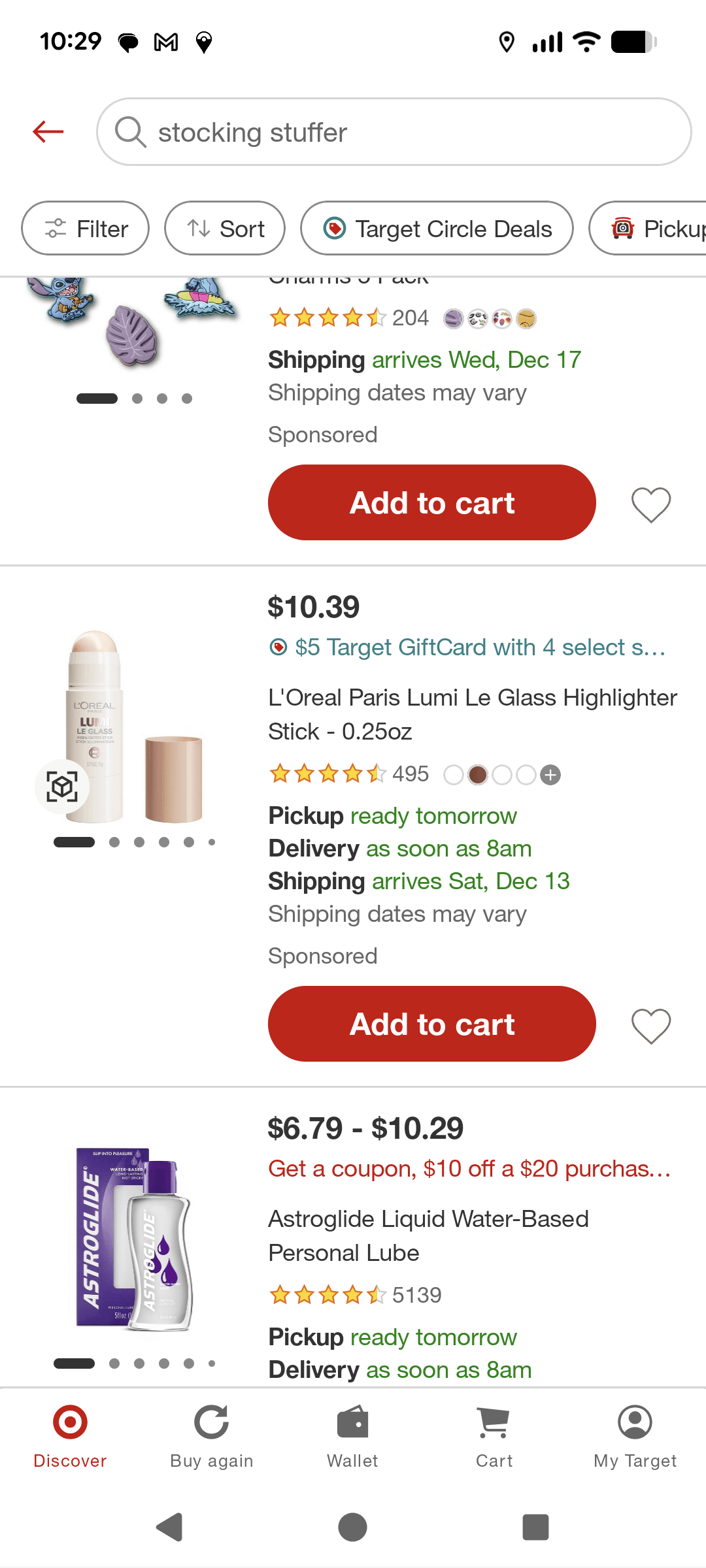Switch to the Buy again tab
Image resolution: width=706 pixels, height=1568 pixels.
[x=211, y=1436]
